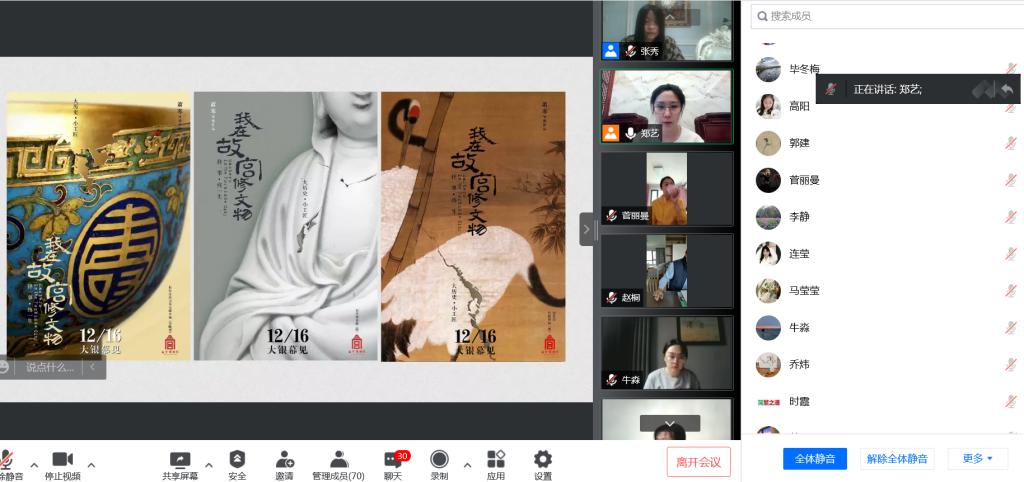Select member name 乔炜 in list
Image resolution: width=1024 pixels, height=482 pixels.
coord(799,364)
